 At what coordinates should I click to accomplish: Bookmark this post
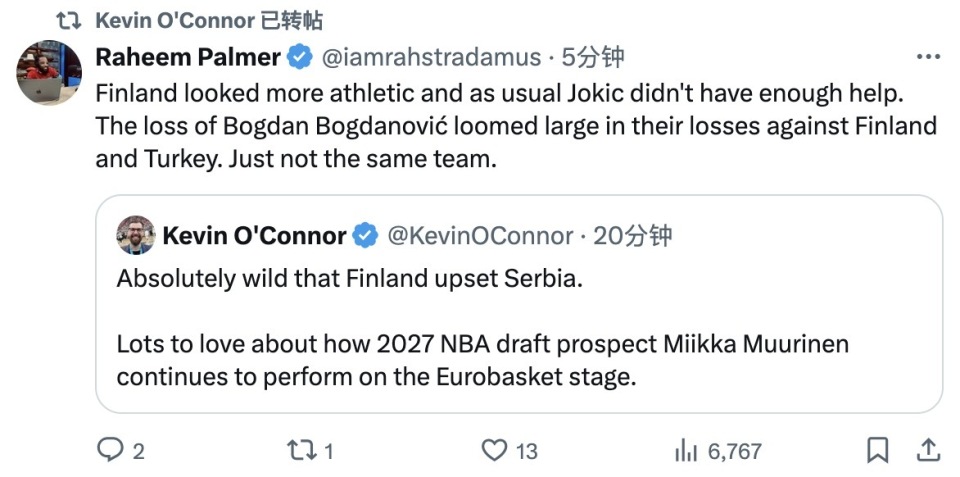pos(877,451)
